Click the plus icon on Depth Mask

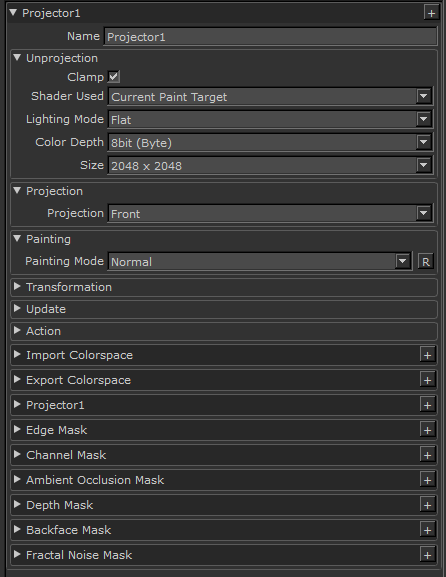point(427,505)
